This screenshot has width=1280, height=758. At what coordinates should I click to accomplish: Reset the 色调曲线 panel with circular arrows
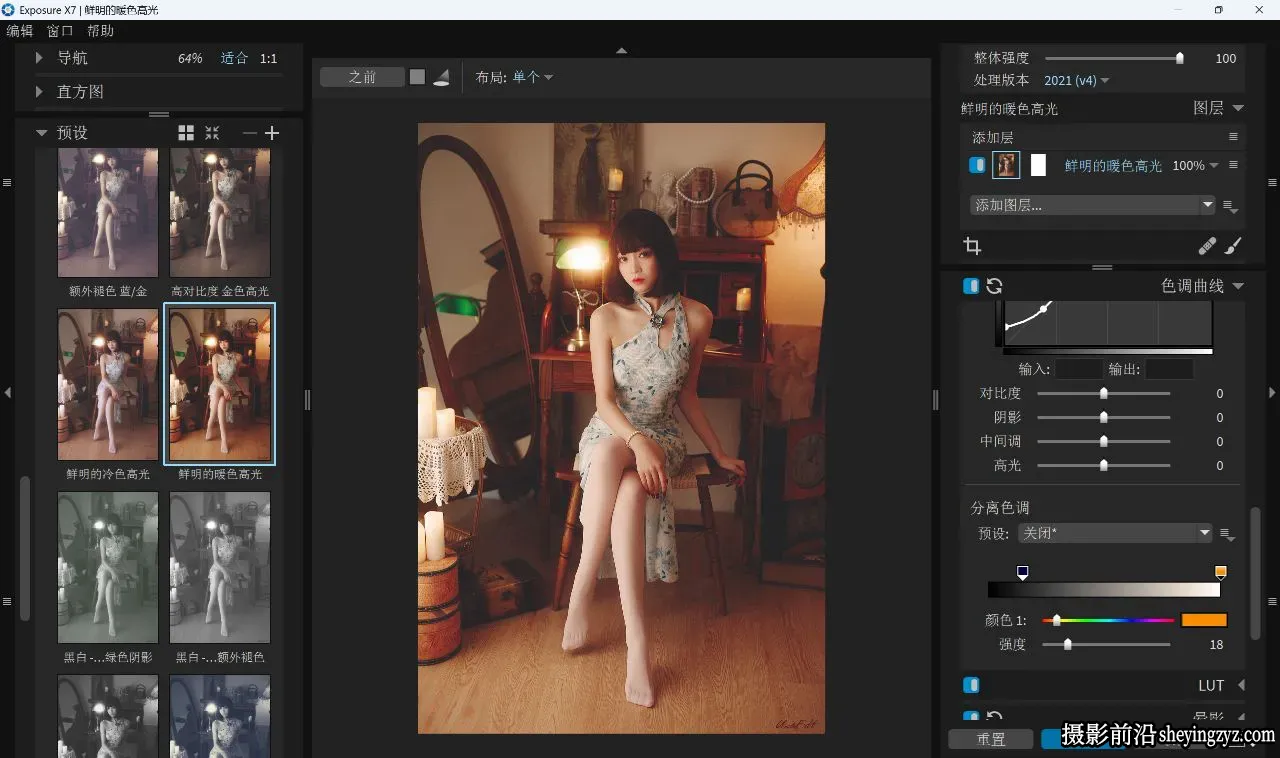994,286
